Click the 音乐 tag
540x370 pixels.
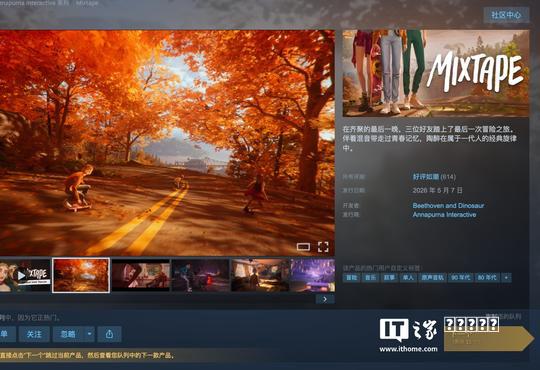coord(371,278)
